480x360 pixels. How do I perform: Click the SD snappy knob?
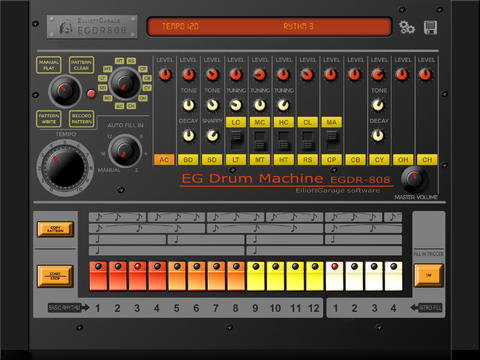pos(212,135)
